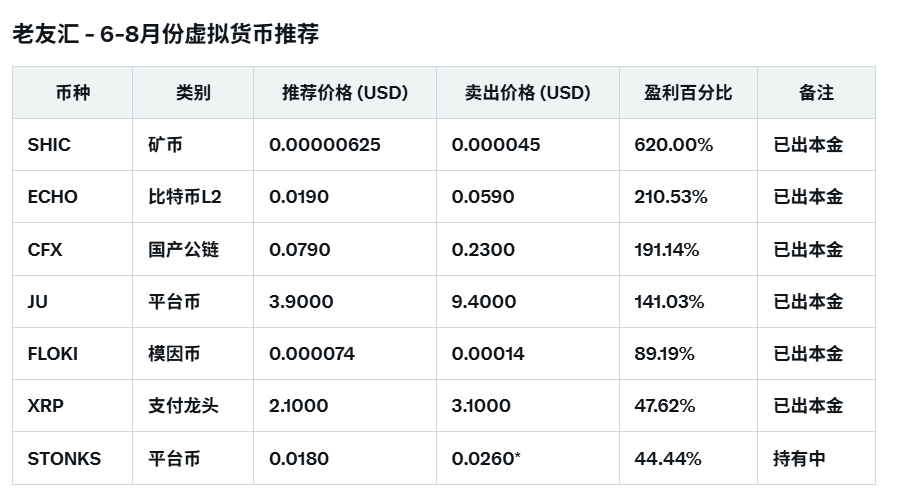Select the CFX coin cell
Image resolution: width=900 pixels, height=502 pixels.
tap(45, 249)
